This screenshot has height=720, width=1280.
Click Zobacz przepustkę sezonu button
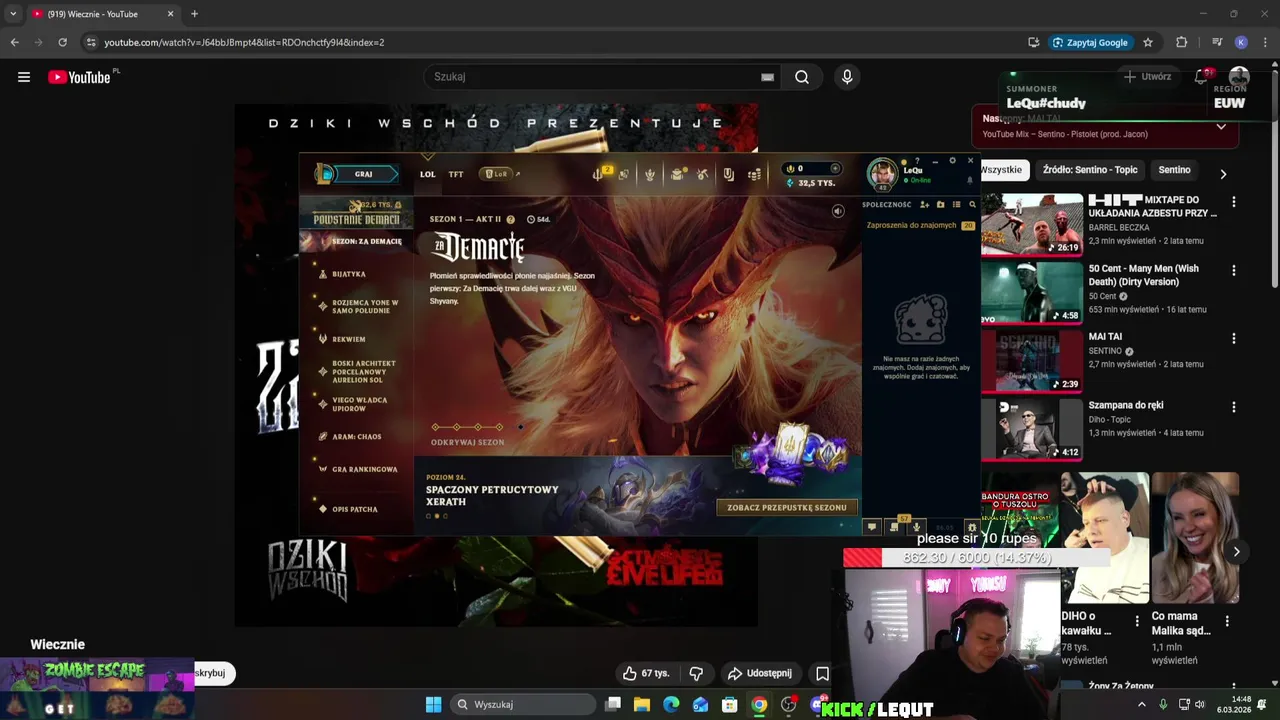pos(787,507)
